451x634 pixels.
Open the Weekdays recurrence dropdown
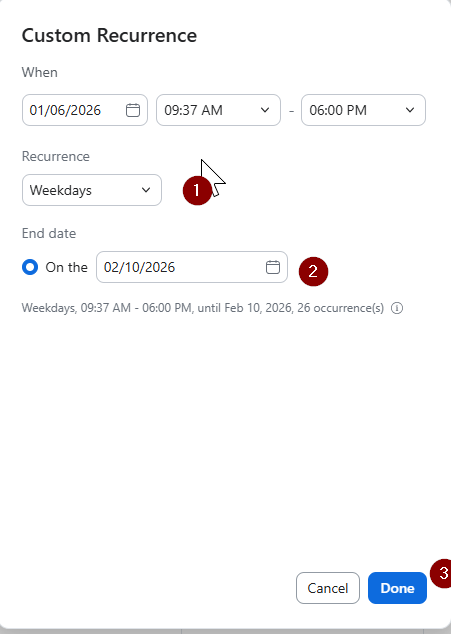coord(92,190)
